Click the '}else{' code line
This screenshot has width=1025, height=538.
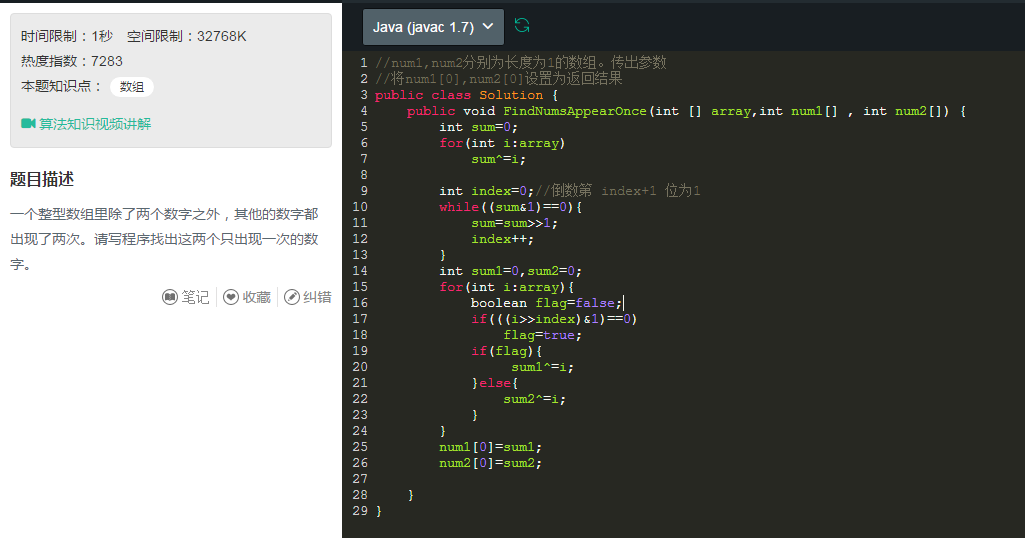coord(495,383)
